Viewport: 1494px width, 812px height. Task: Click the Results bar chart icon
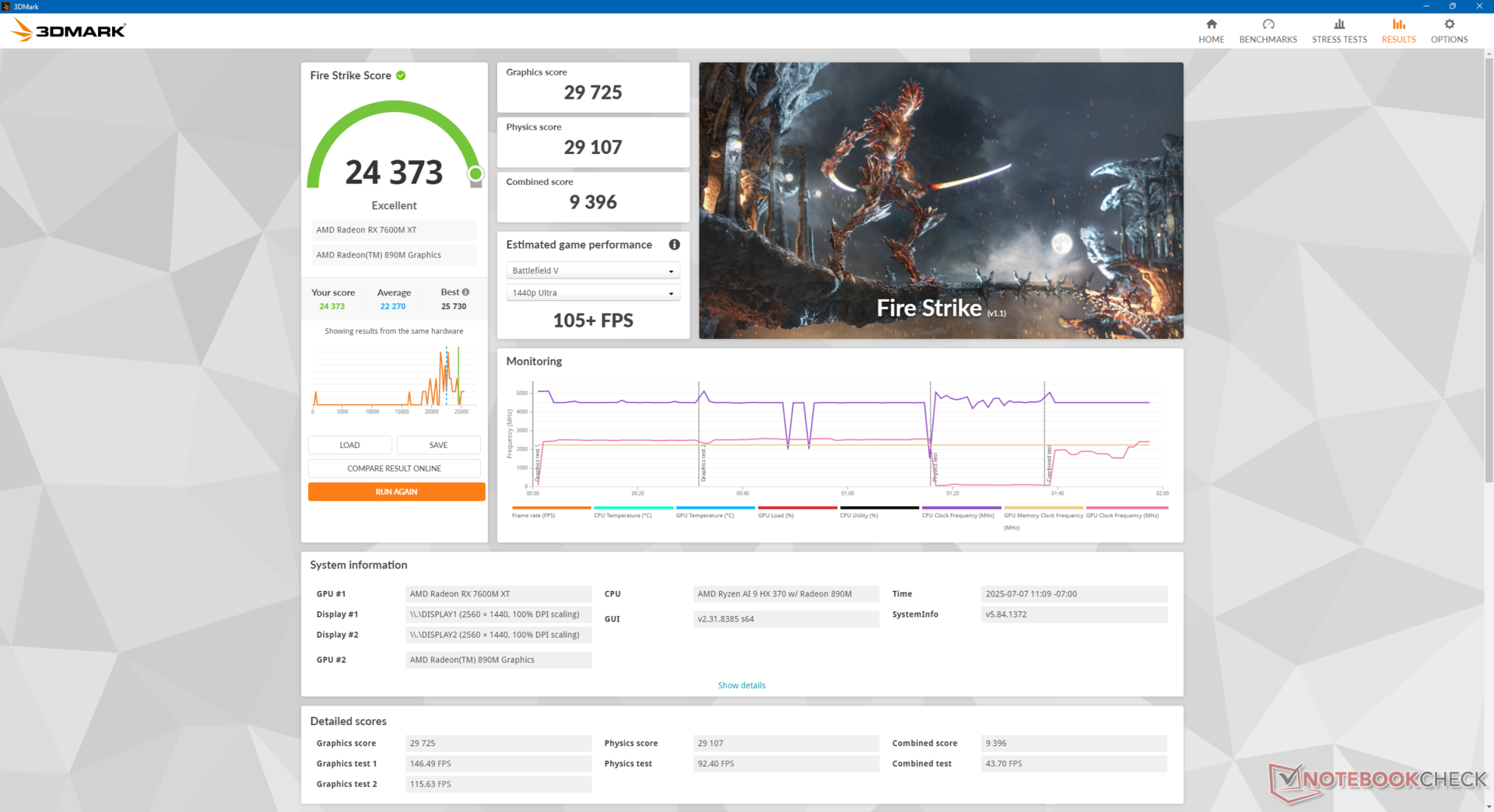[x=1398, y=25]
